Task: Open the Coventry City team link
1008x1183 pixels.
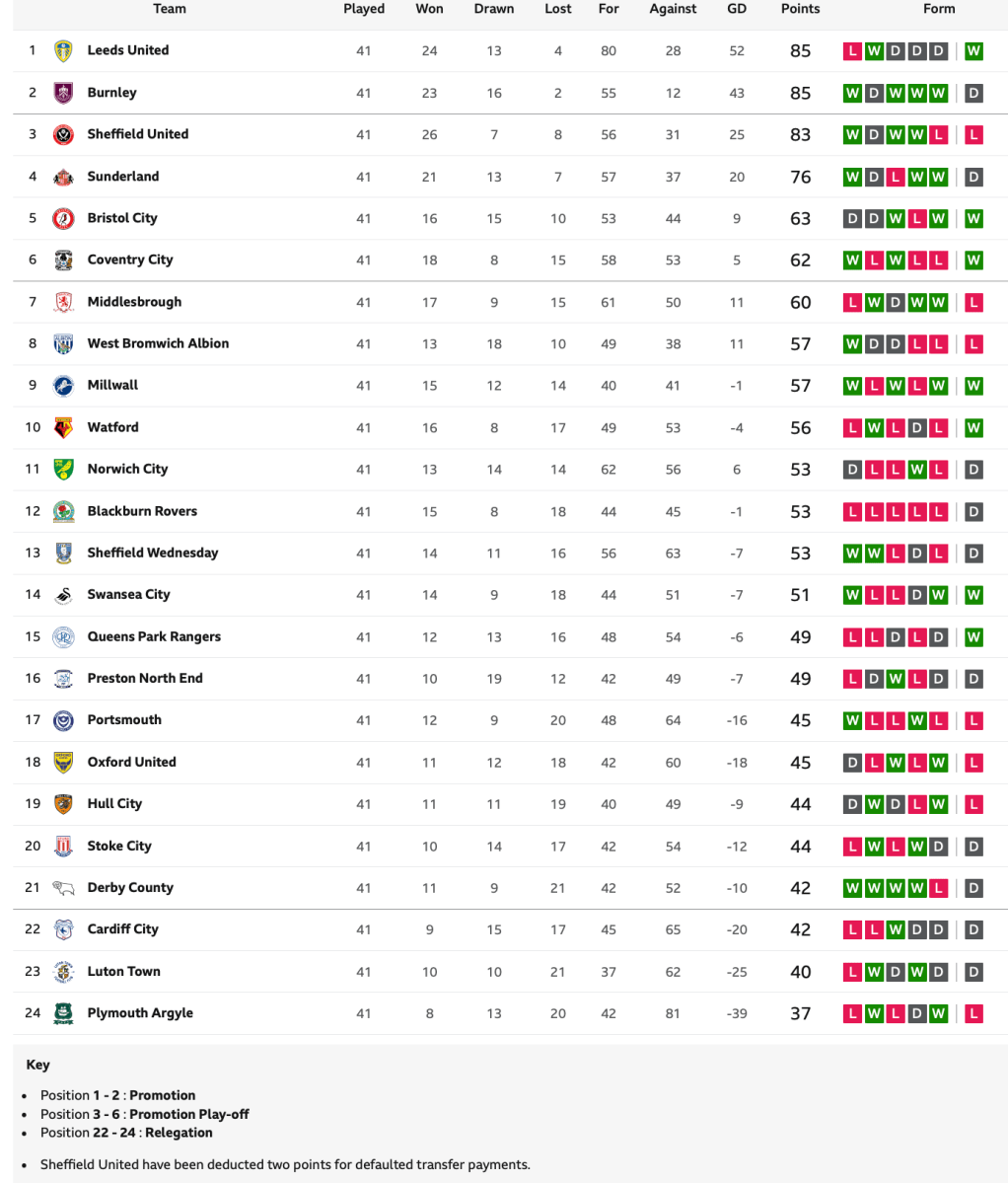Action: pos(129,259)
